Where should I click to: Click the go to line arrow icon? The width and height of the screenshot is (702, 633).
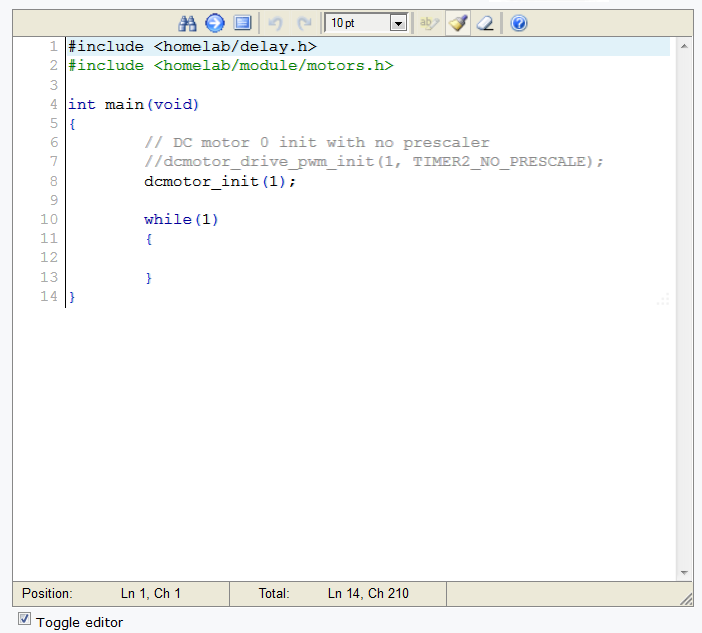(x=214, y=23)
